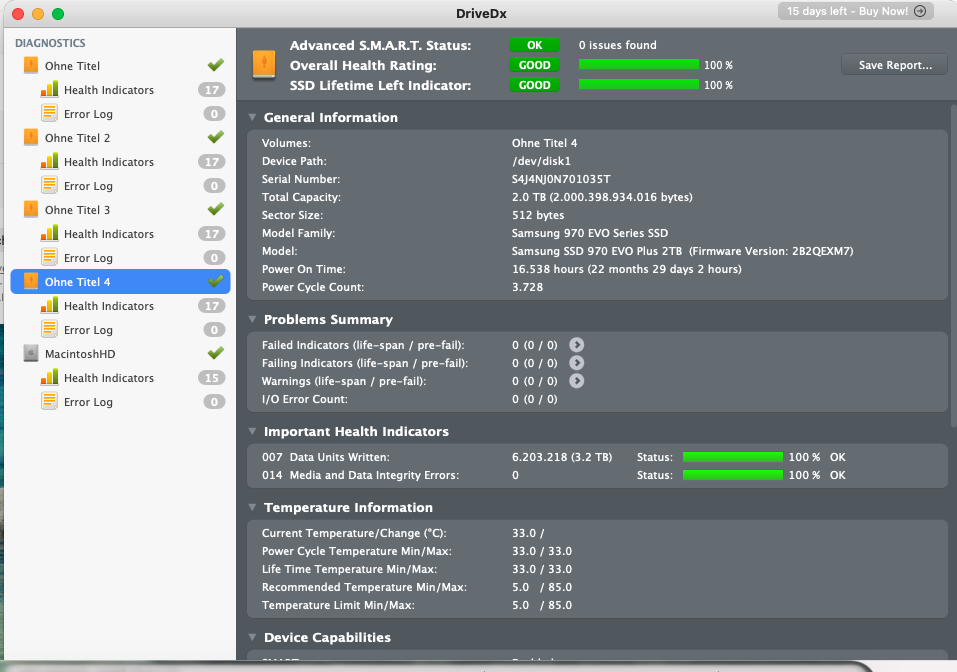Click Health Indicators bar-chart icon under Ohne Titel
Viewport: 957px width, 672px height.
coord(50,90)
